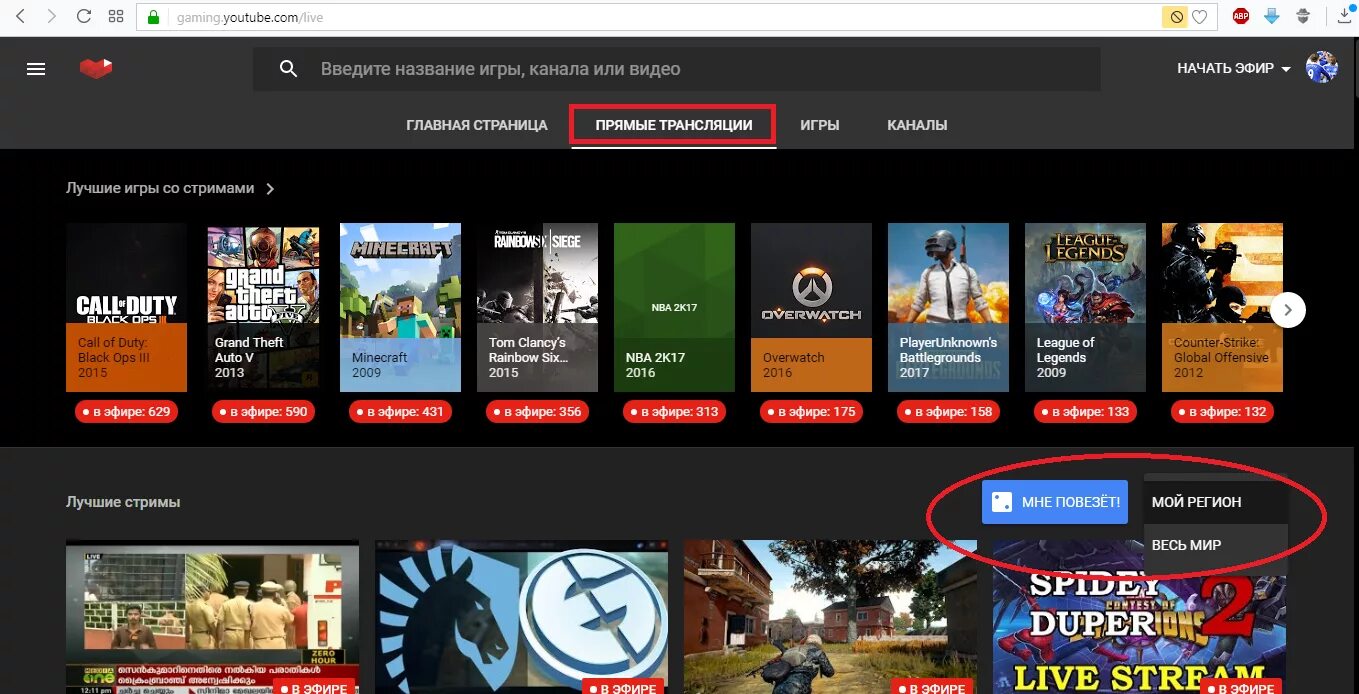
Task: Click the dice icon on Мне повезёт
Action: pyautogui.click(x=1002, y=501)
